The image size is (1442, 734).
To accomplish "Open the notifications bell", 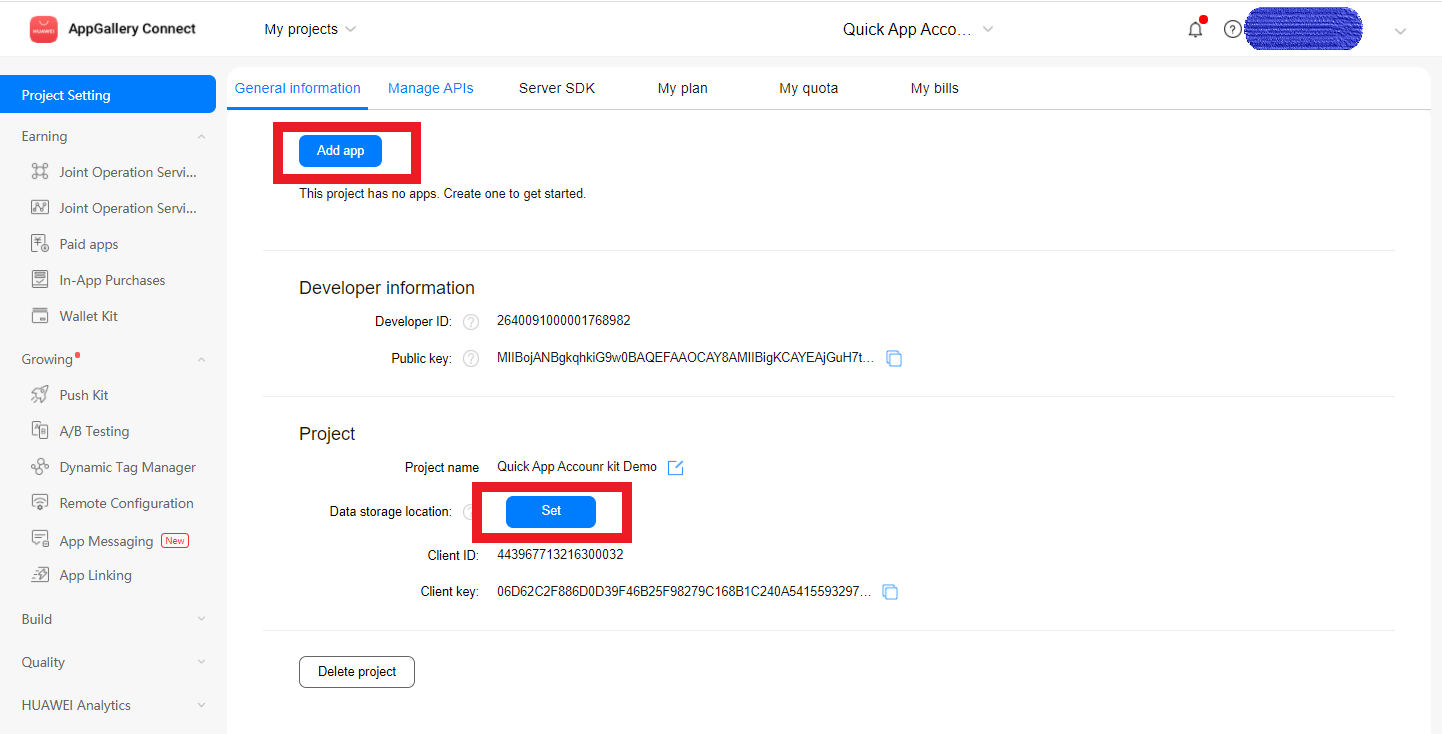I will [1195, 29].
